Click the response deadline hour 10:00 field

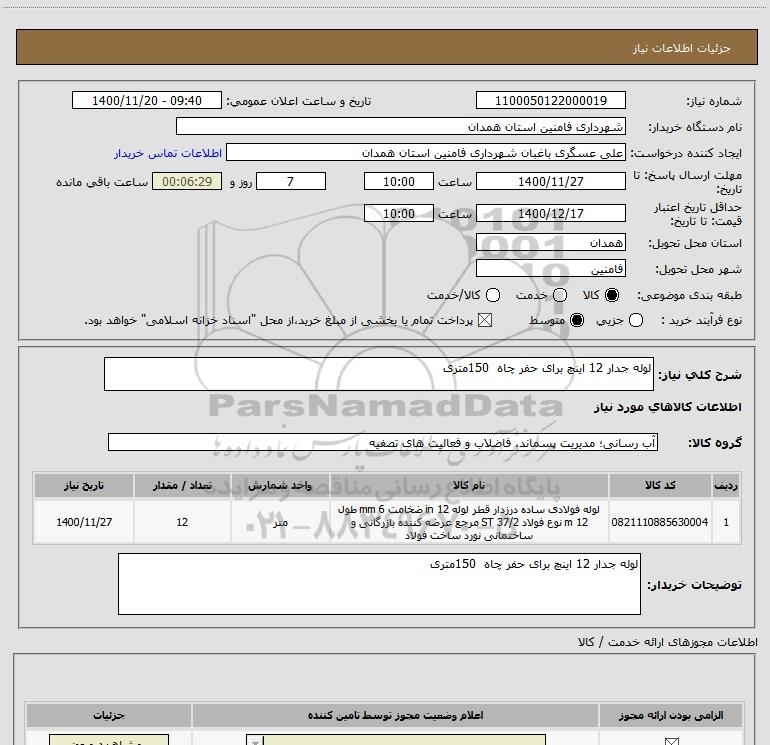pos(399,181)
